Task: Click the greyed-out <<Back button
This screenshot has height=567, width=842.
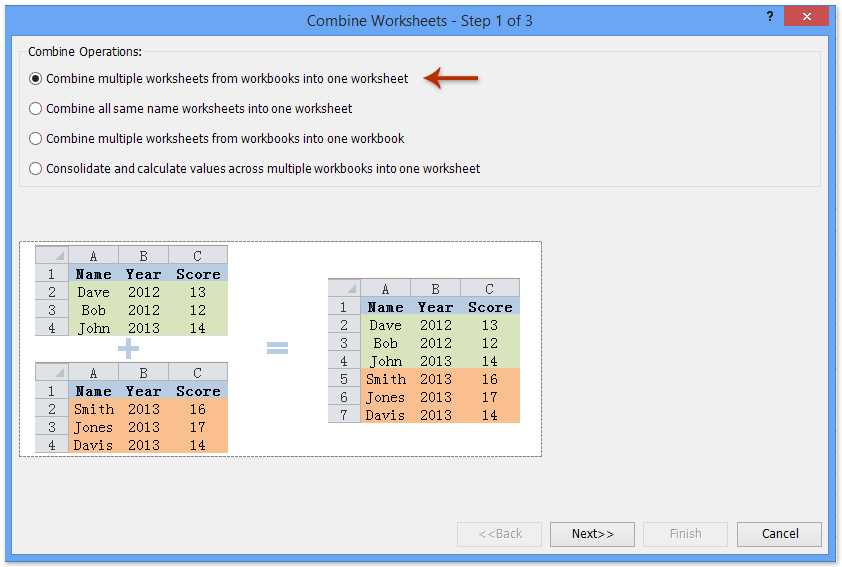Action: click(x=499, y=534)
